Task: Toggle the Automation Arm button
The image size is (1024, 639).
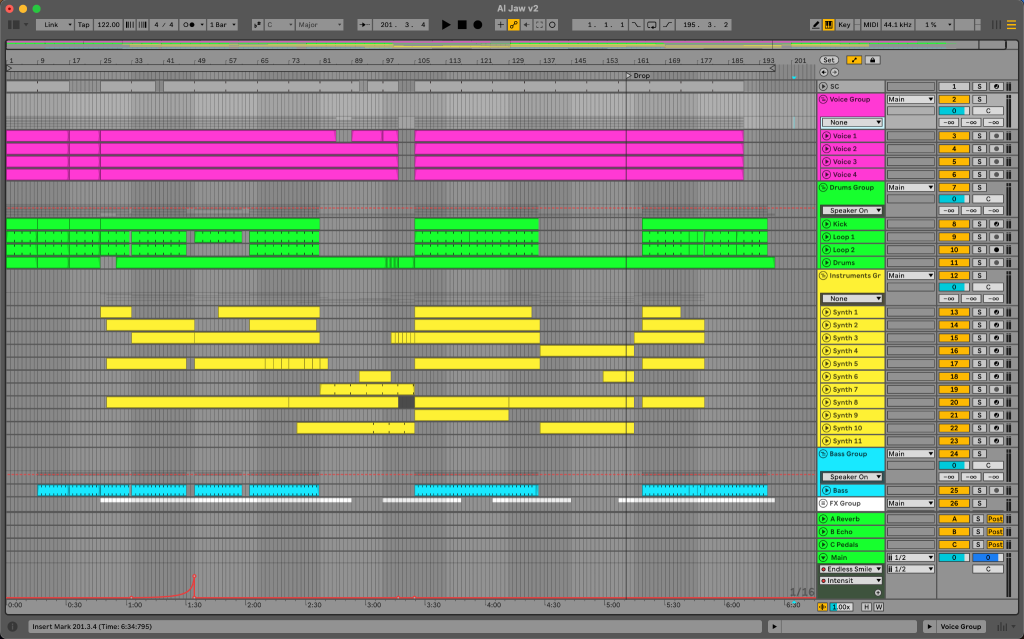Action: point(513,25)
